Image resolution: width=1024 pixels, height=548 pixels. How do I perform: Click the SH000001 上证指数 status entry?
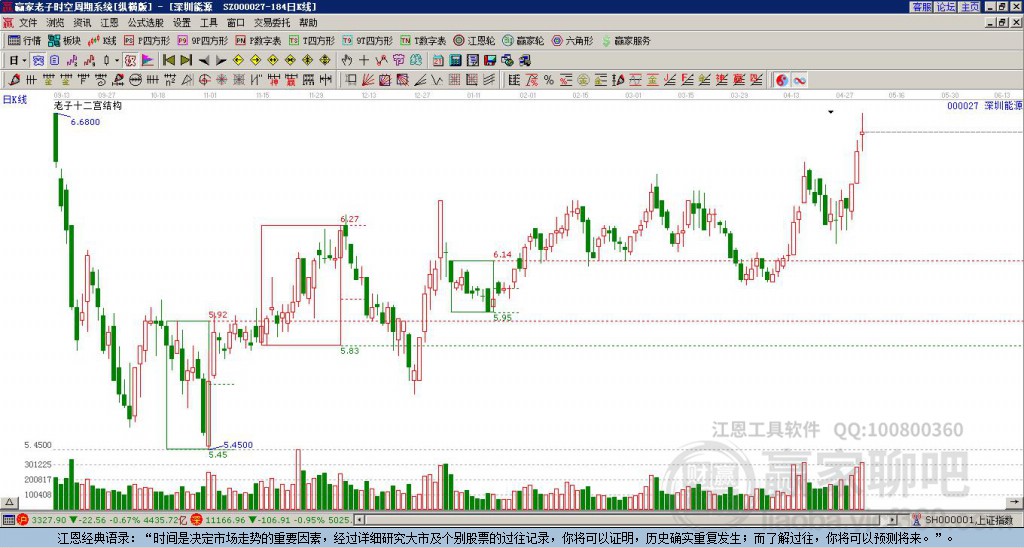[x=968, y=520]
